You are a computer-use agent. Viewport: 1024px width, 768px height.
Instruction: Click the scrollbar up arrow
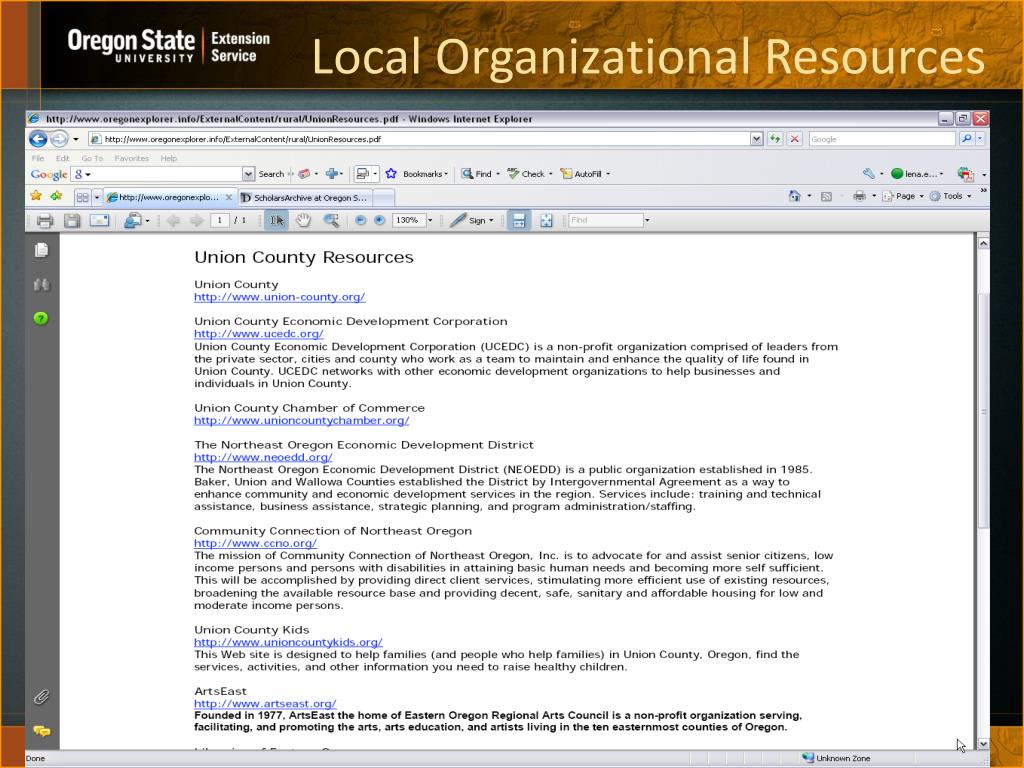coord(983,243)
